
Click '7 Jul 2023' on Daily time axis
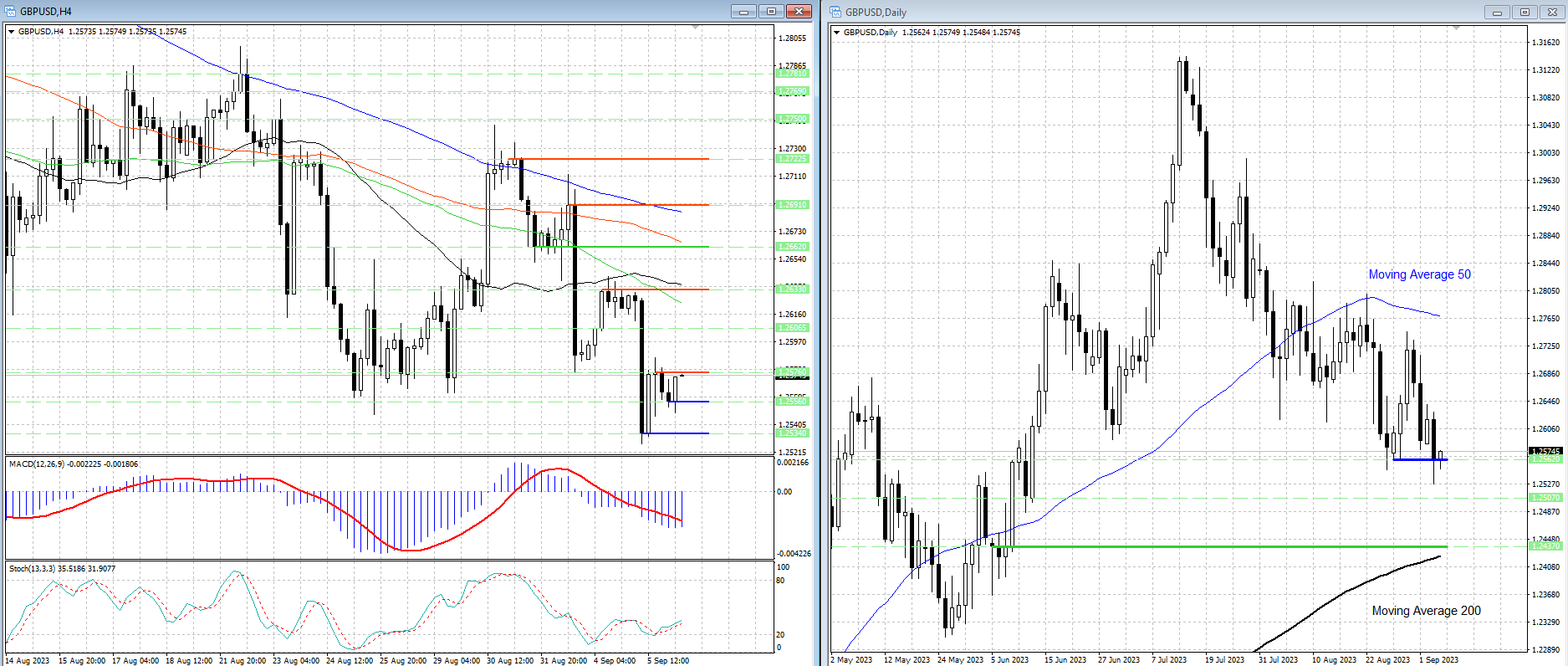point(1169,659)
